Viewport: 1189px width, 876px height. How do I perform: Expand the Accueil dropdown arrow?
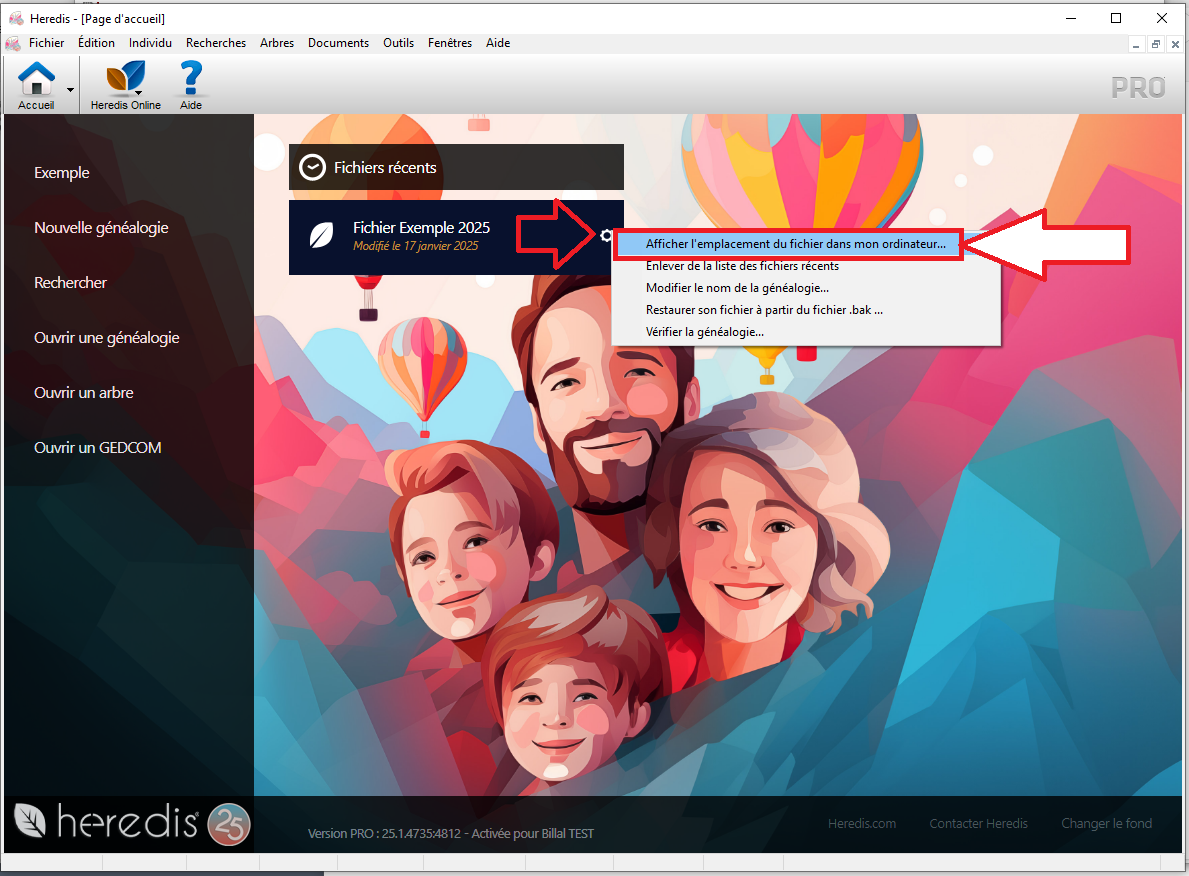(70, 90)
